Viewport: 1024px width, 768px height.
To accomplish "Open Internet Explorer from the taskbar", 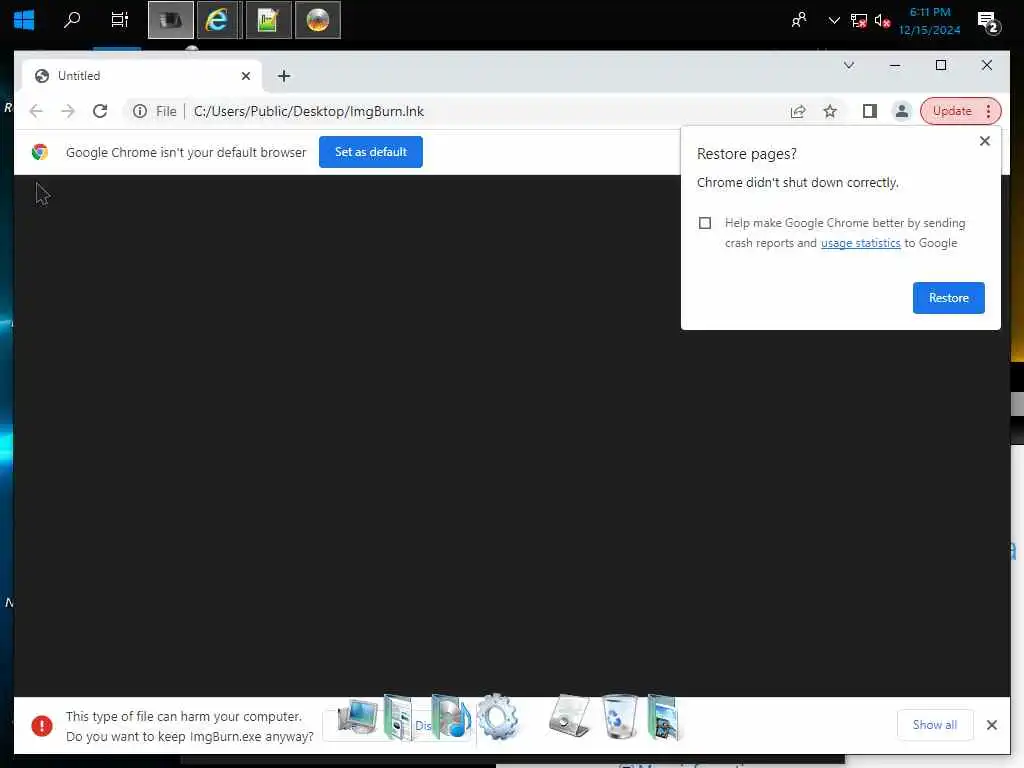I will (216, 20).
